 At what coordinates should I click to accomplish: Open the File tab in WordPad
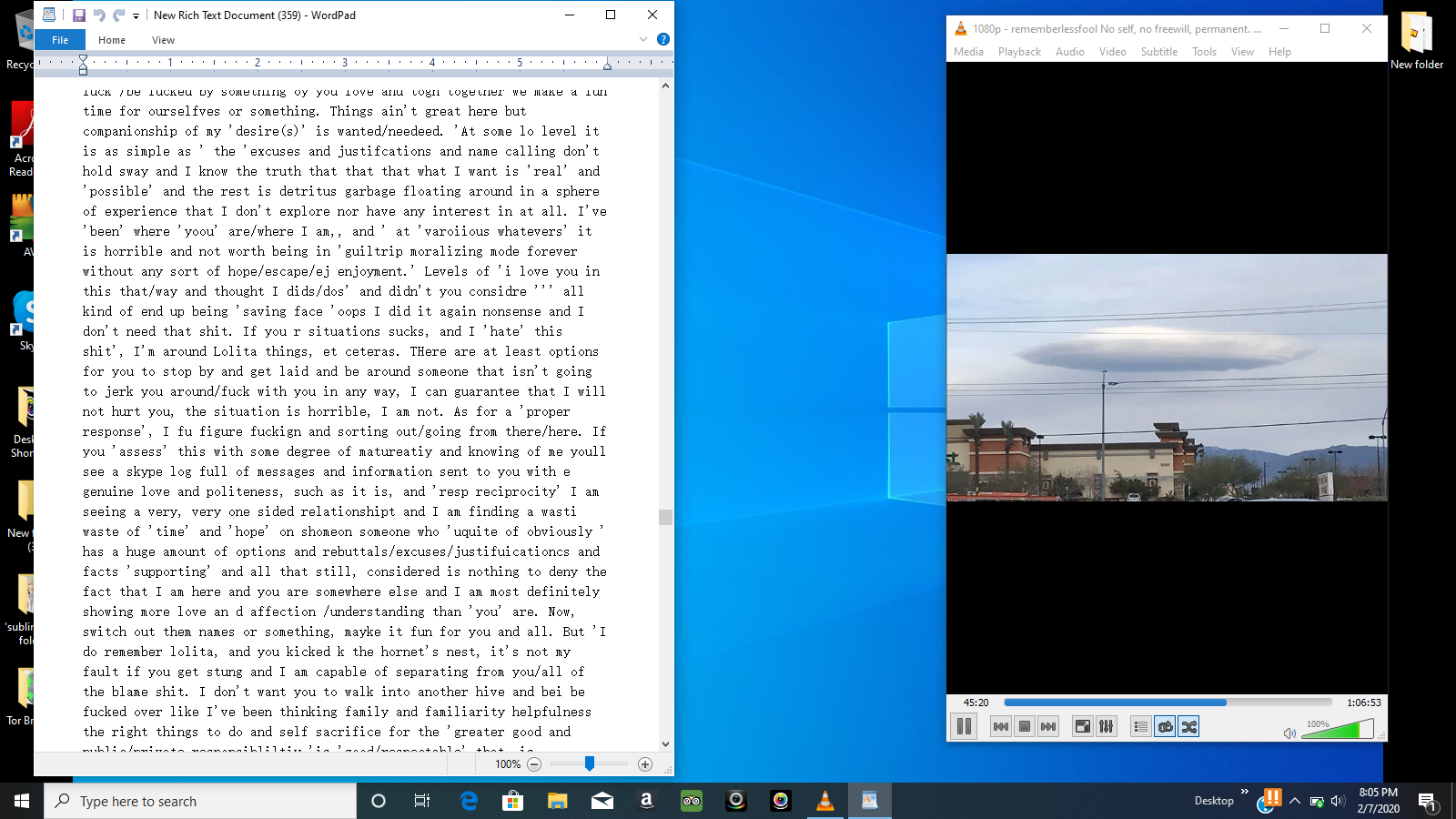point(60,40)
